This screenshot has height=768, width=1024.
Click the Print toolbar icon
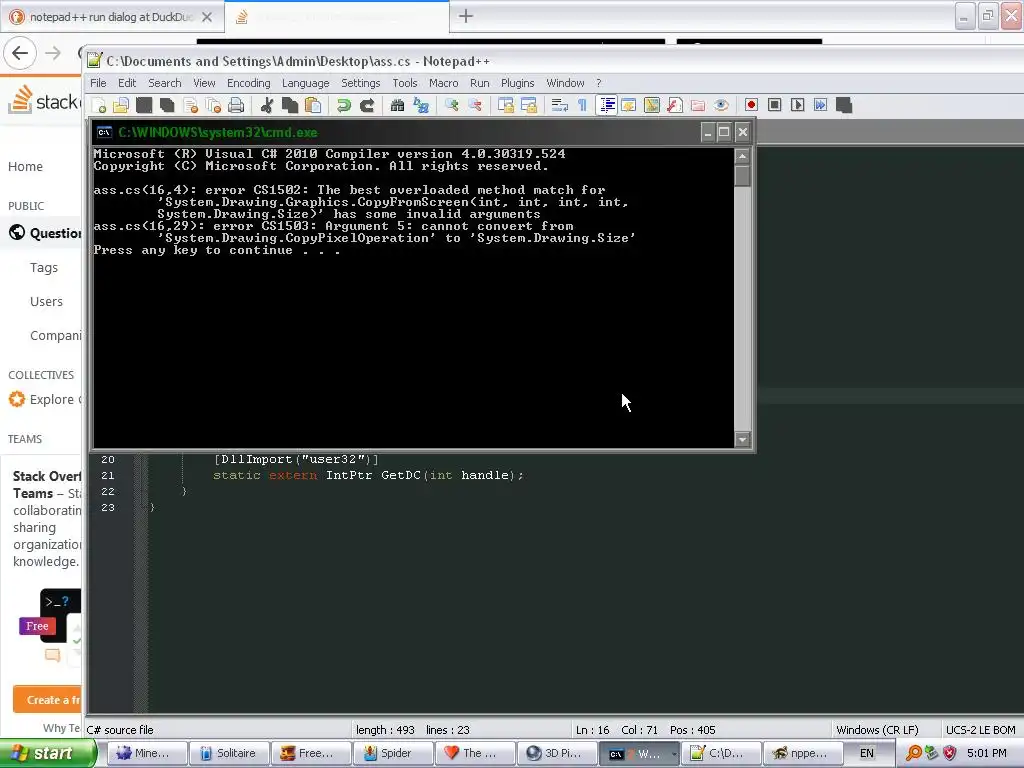[x=236, y=105]
